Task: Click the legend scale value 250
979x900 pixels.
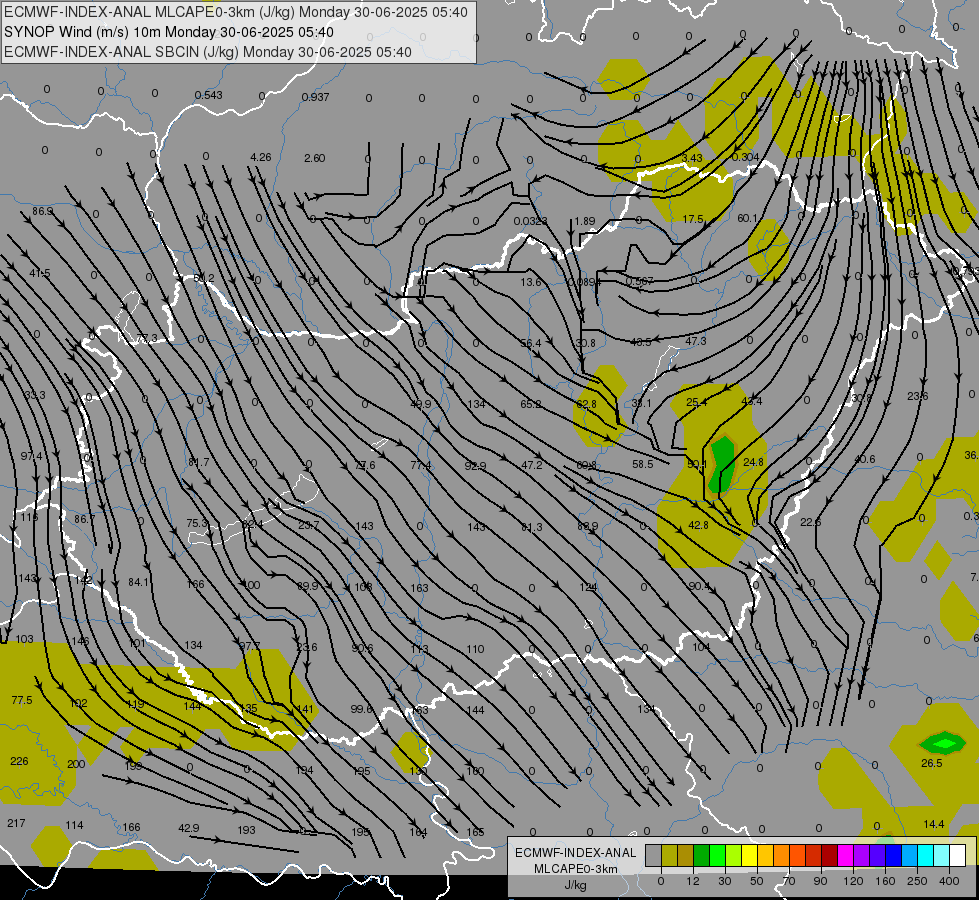Action: coord(917,881)
